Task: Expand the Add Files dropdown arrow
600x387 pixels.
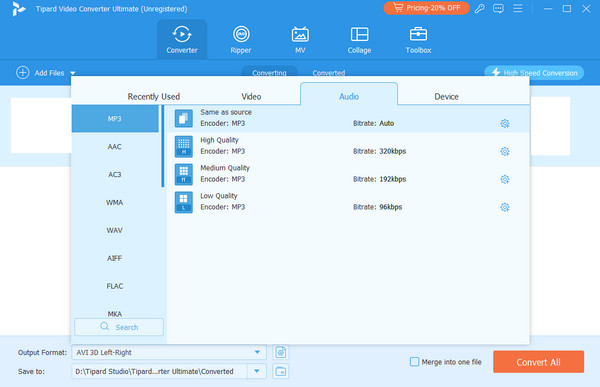Action: point(73,73)
